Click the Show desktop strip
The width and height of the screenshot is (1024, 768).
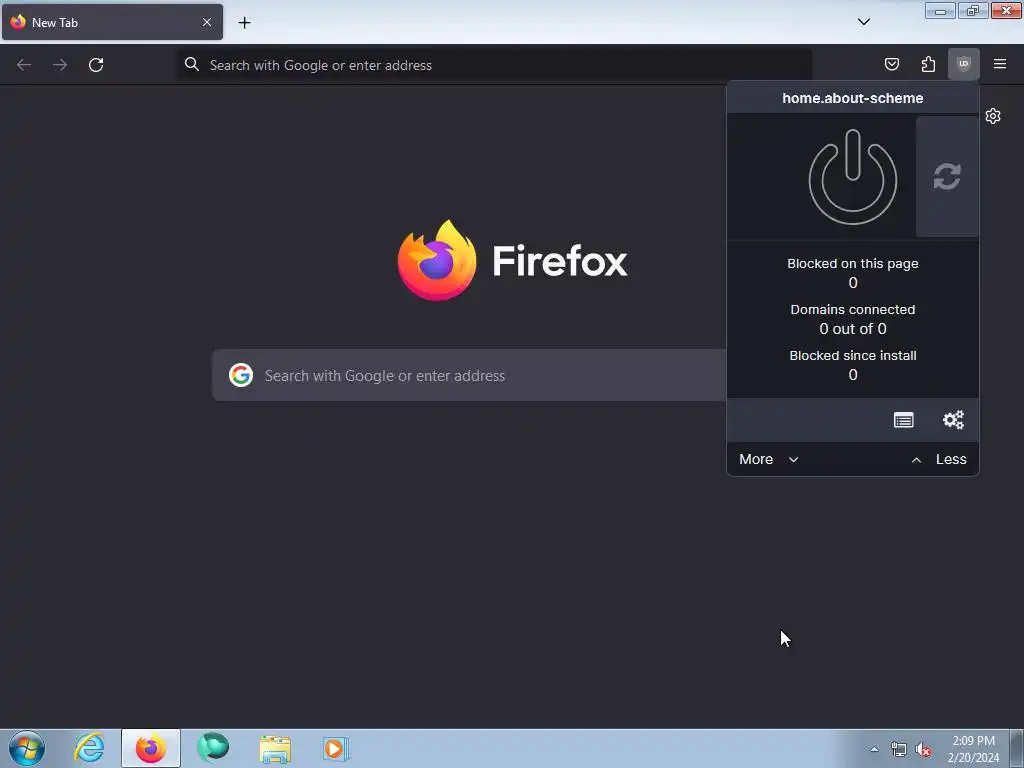1017,748
